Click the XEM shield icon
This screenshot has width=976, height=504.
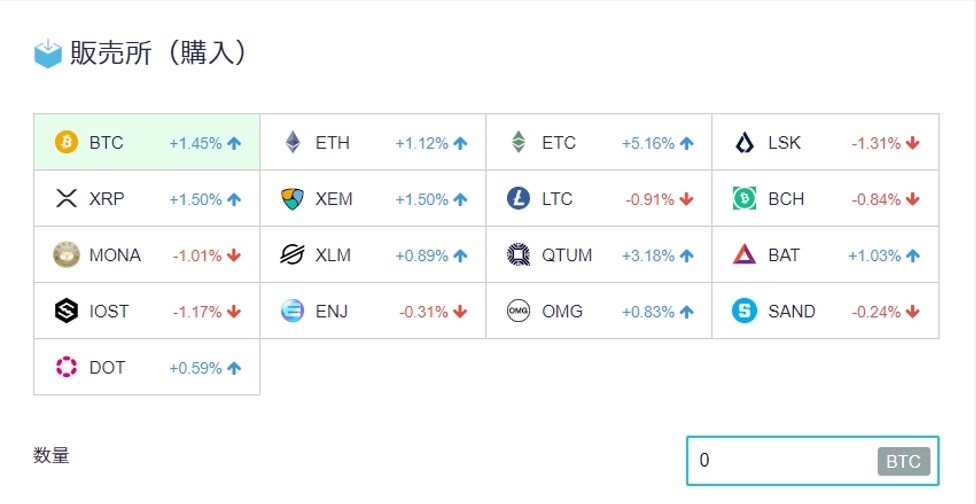pos(293,198)
